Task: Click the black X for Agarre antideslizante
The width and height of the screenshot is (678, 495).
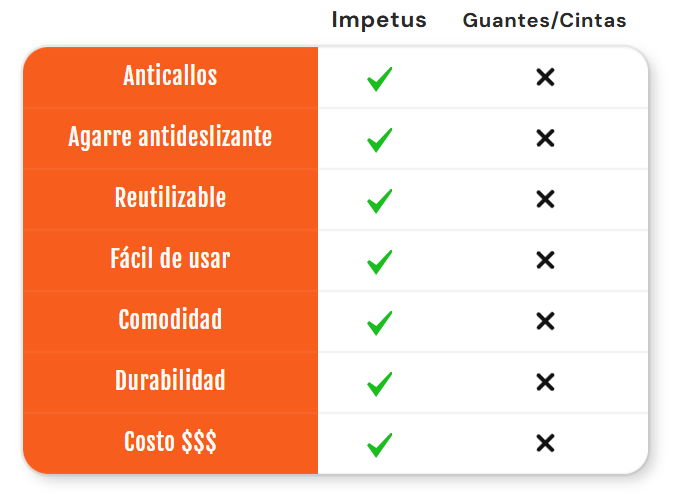Action: pyautogui.click(x=545, y=138)
